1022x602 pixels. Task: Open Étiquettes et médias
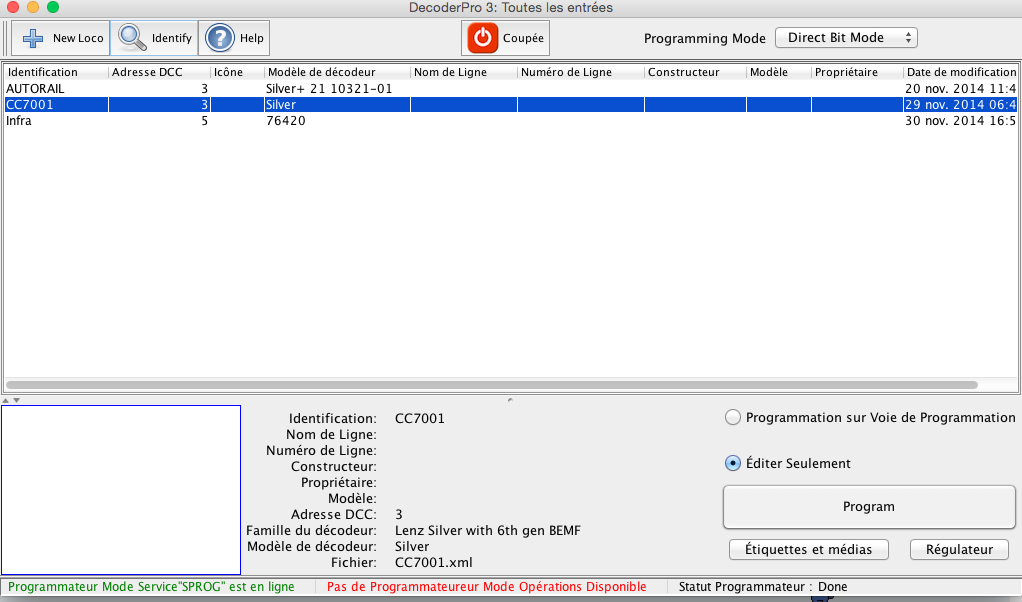coord(808,549)
